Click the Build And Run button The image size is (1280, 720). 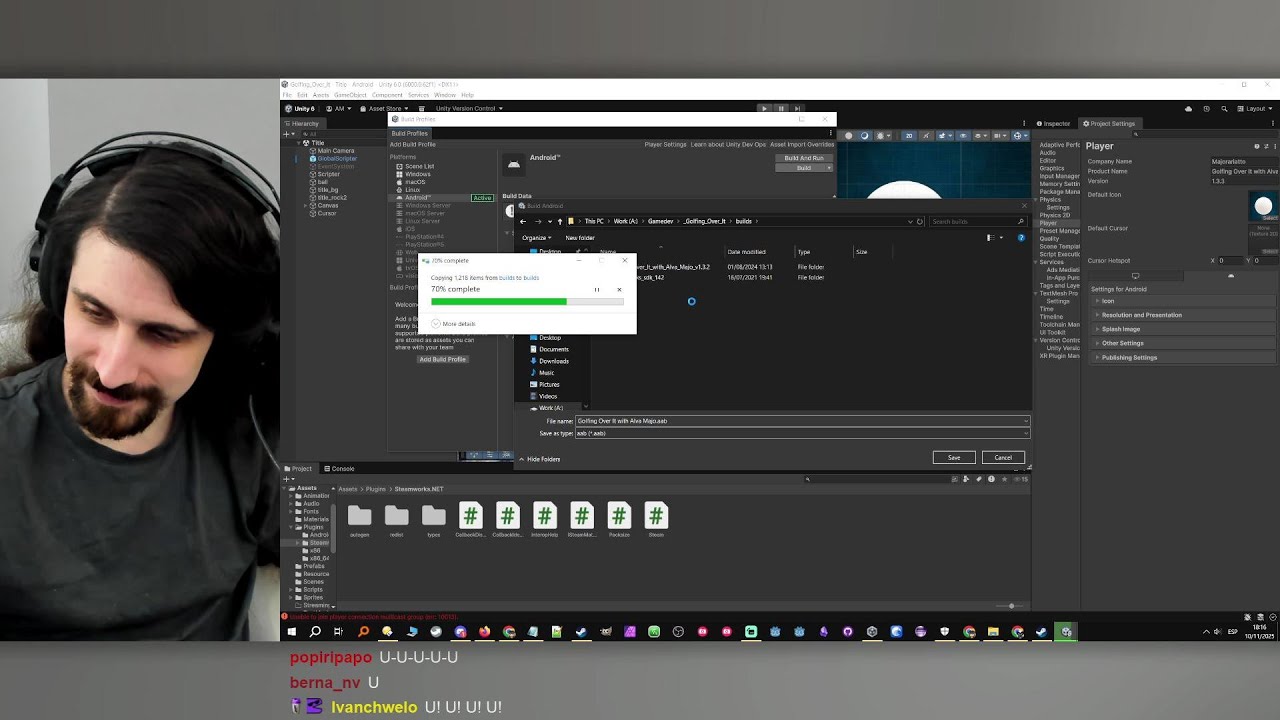tap(804, 158)
